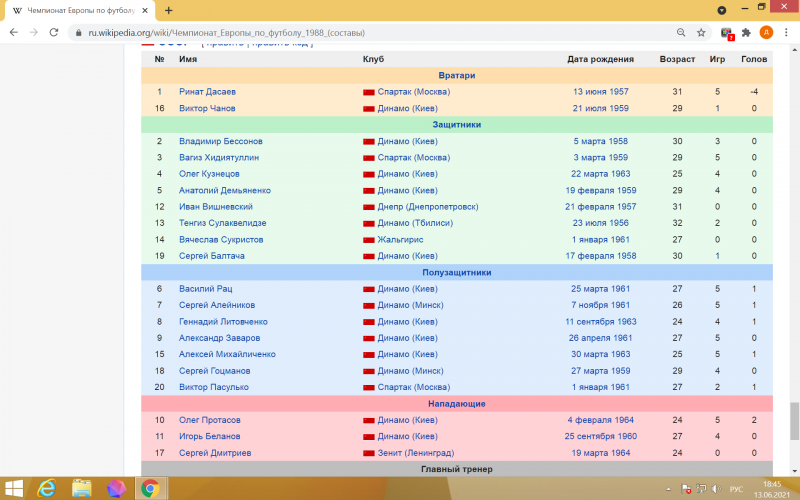800x500 pixels.
Task: Click the address bar URL
Action: 227,33
